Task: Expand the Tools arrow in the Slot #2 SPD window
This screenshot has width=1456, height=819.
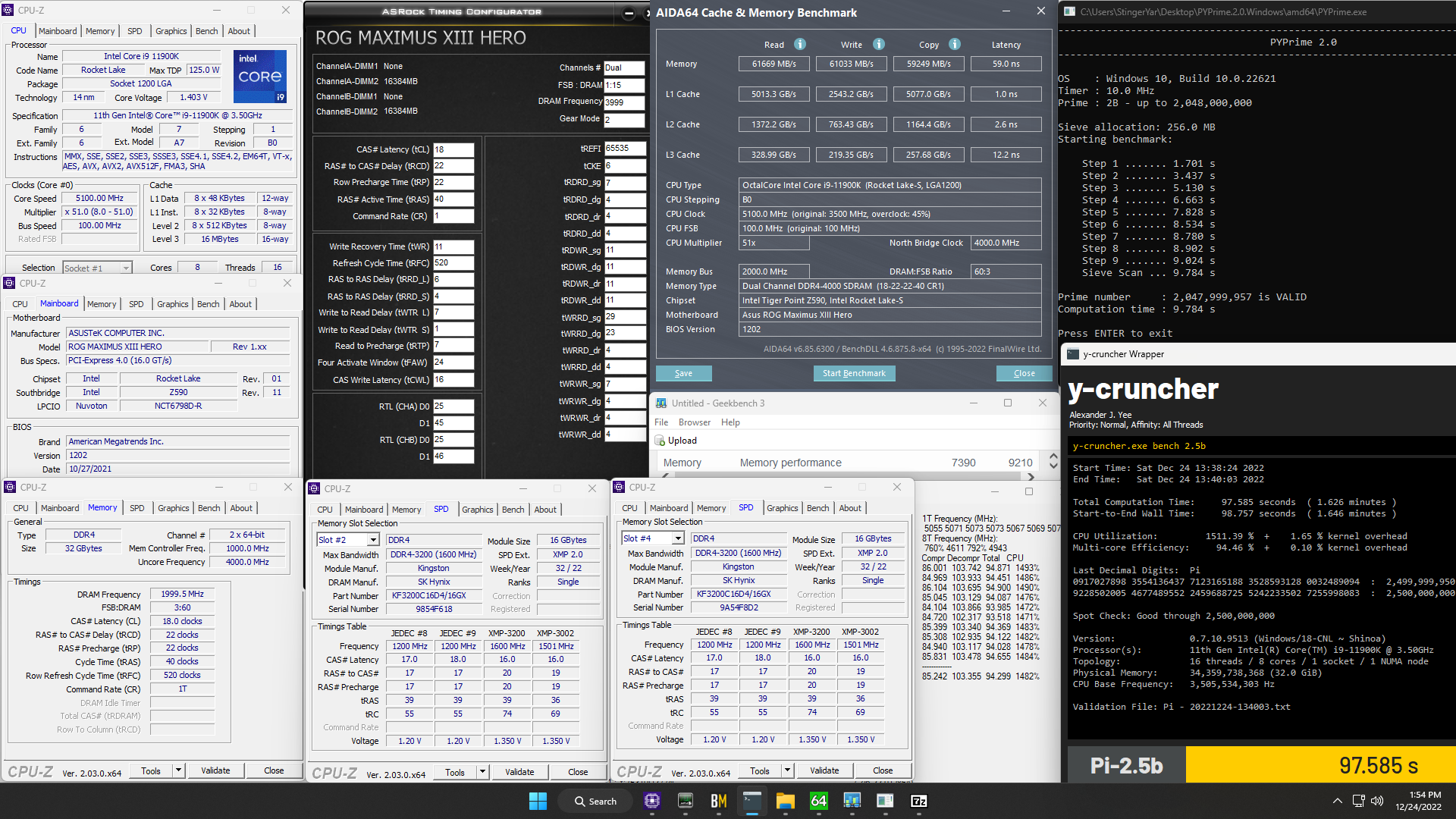Action: pyautogui.click(x=483, y=772)
